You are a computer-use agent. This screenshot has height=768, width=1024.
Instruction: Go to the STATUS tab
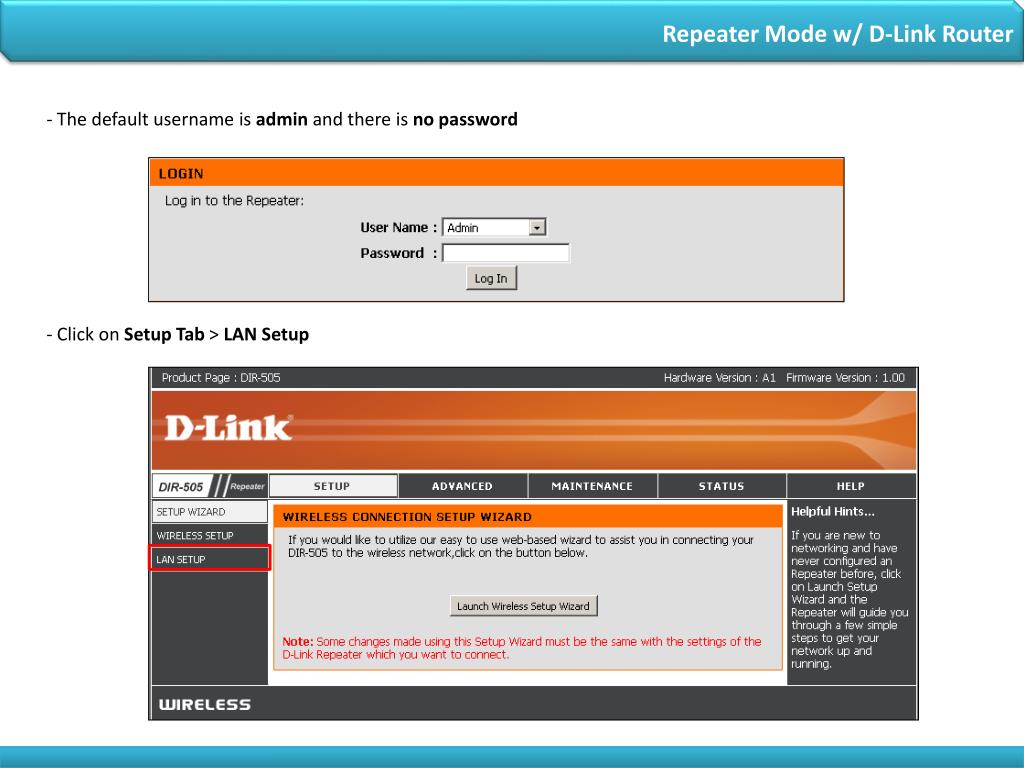(722, 486)
